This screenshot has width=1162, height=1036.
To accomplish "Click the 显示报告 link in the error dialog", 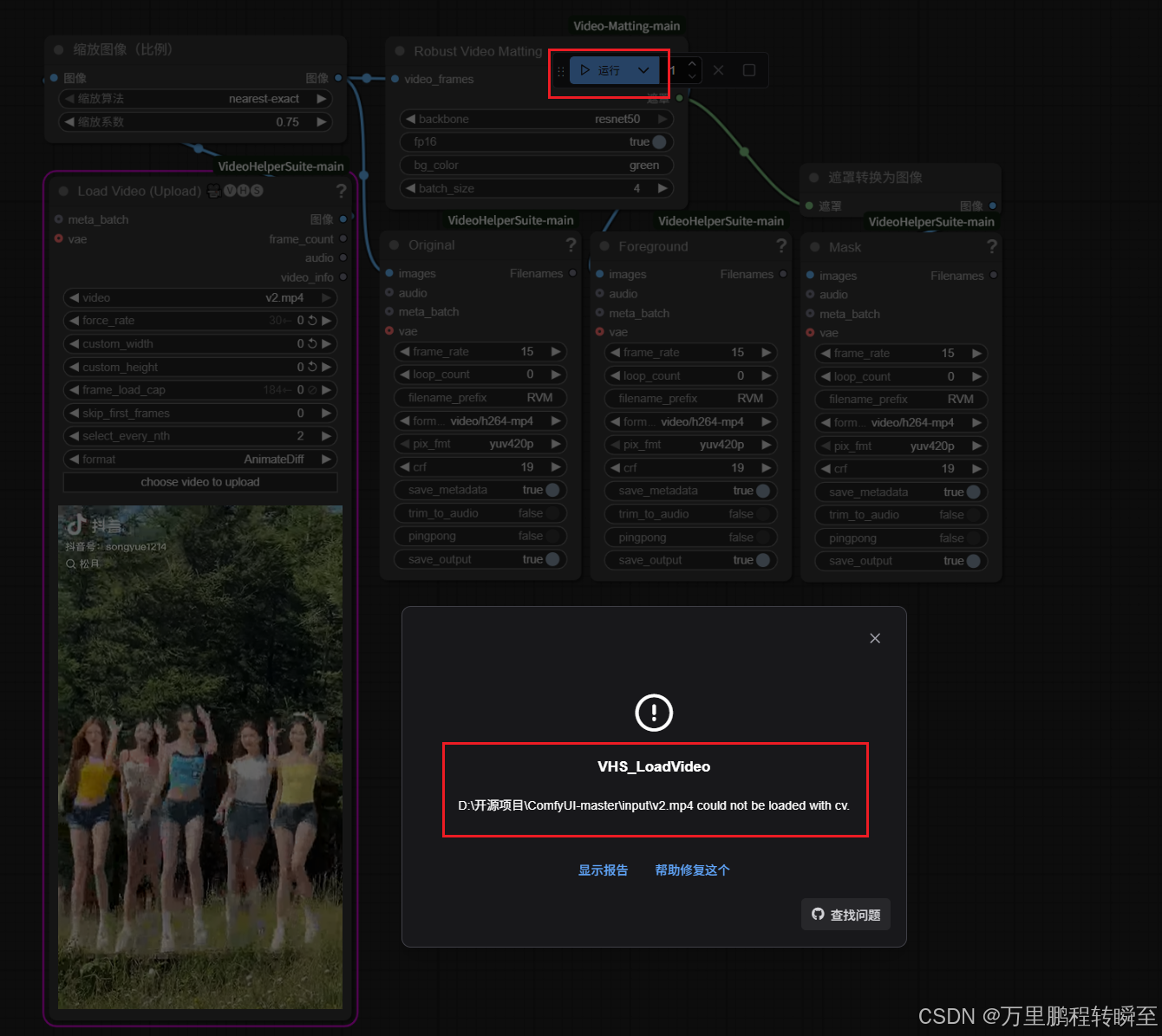I will coord(603,870).
